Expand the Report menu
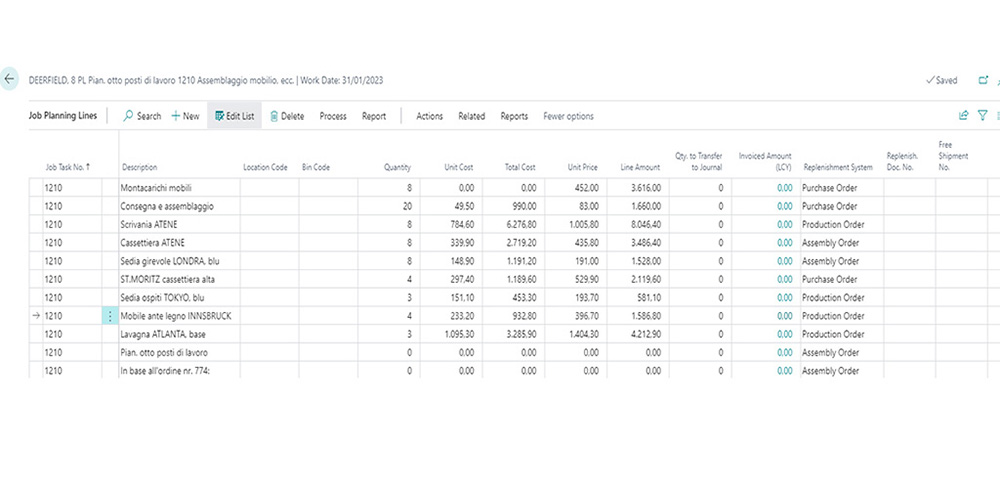Image resolution: width=1000 pixels, height=500 pixels. (x=374, y=116)
